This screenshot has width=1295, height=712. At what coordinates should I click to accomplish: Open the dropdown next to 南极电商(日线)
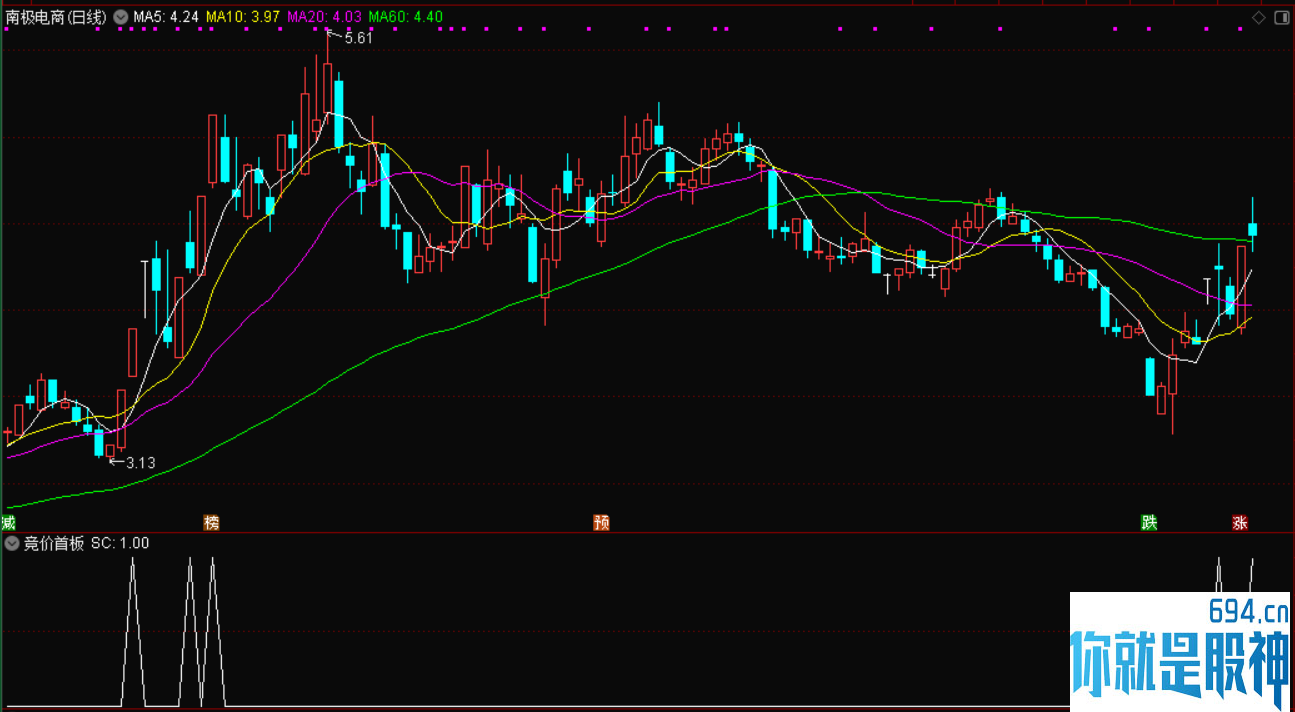(x=121, y=17)
